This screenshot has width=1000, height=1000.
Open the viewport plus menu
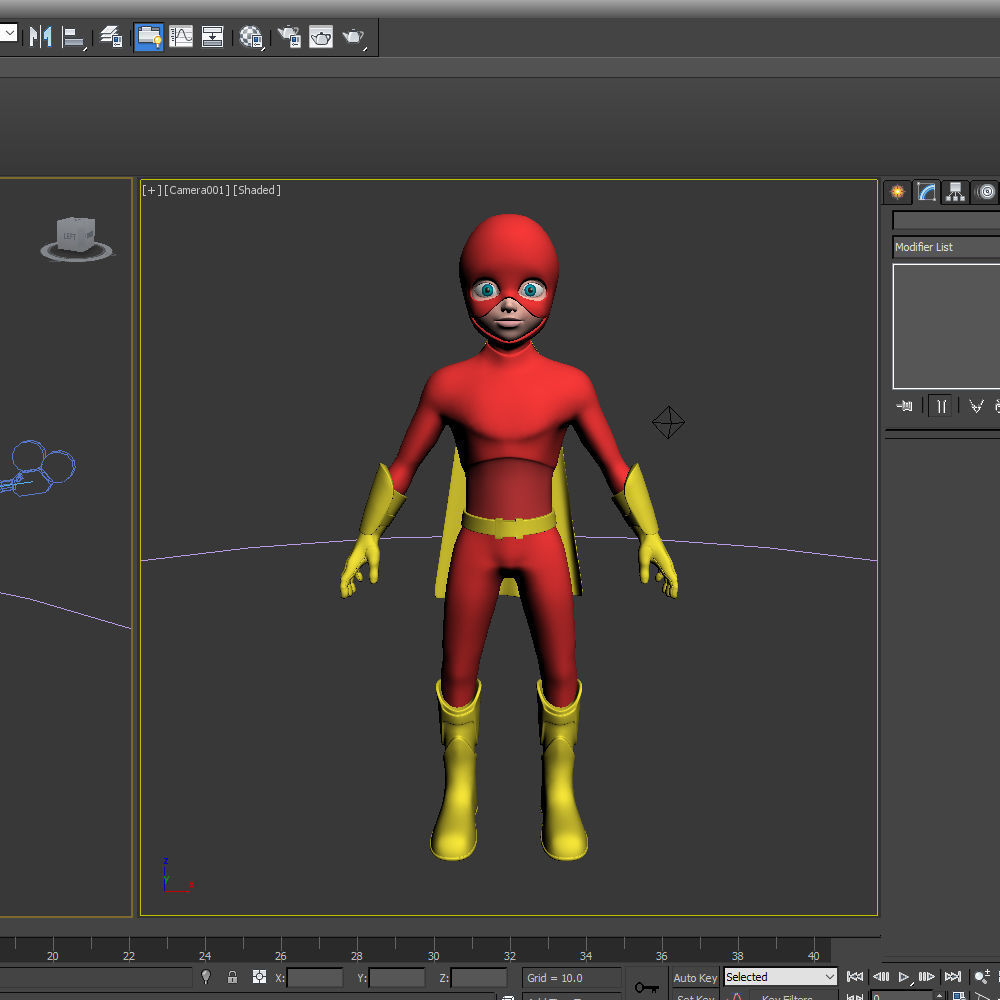pyautogui.click(x=151, y=190)
